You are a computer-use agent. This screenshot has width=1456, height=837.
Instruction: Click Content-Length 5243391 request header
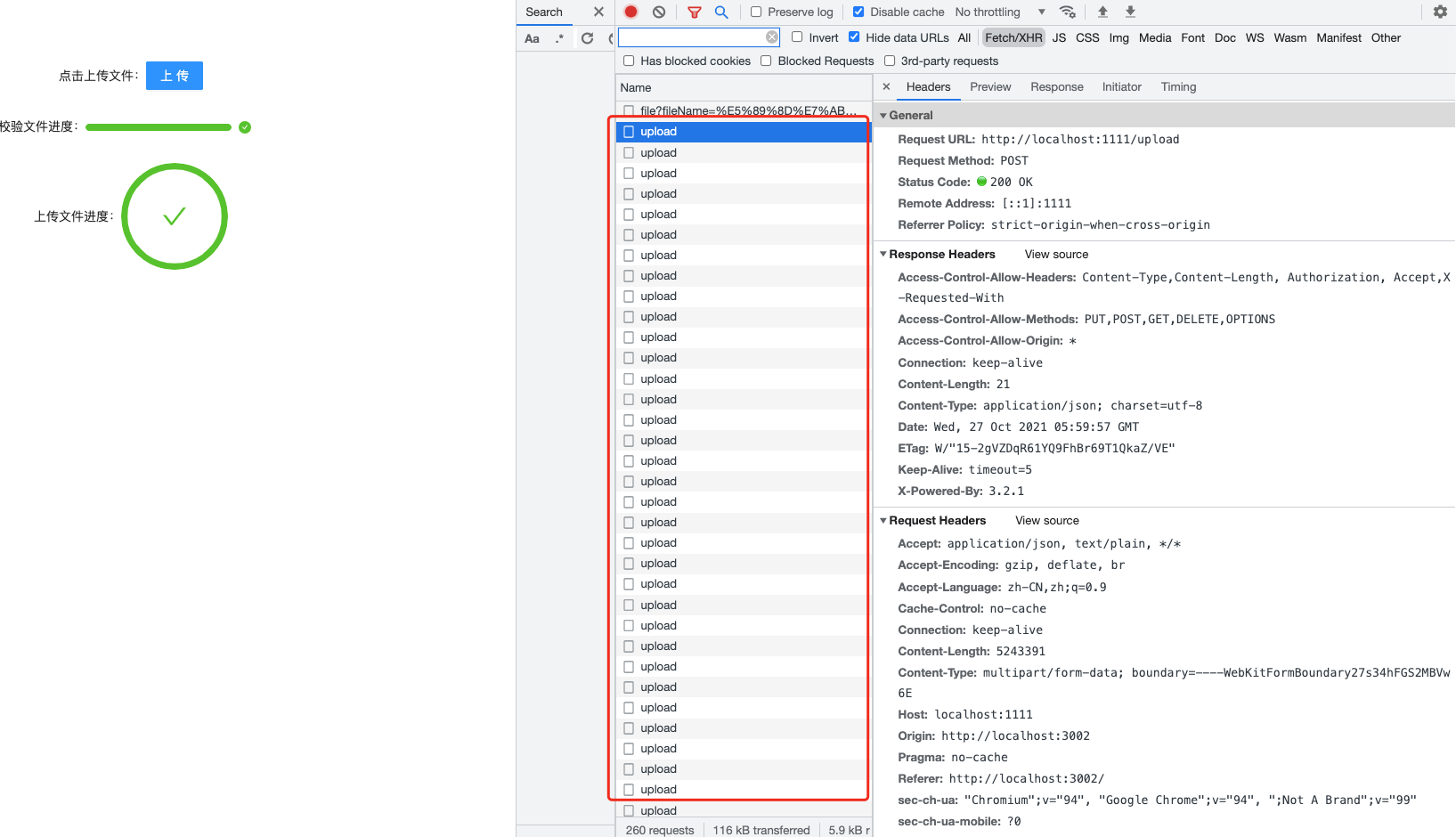coord(972,652)
